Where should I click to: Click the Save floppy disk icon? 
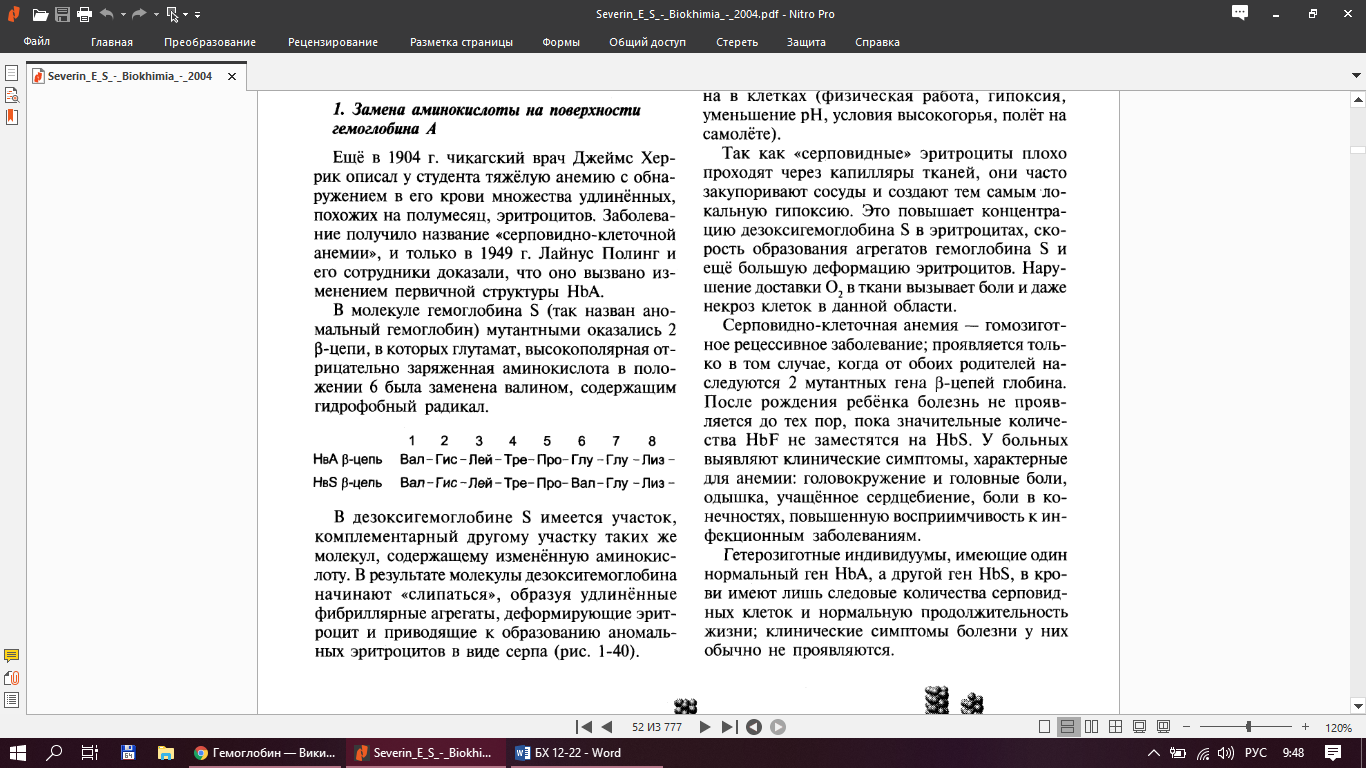62,15
